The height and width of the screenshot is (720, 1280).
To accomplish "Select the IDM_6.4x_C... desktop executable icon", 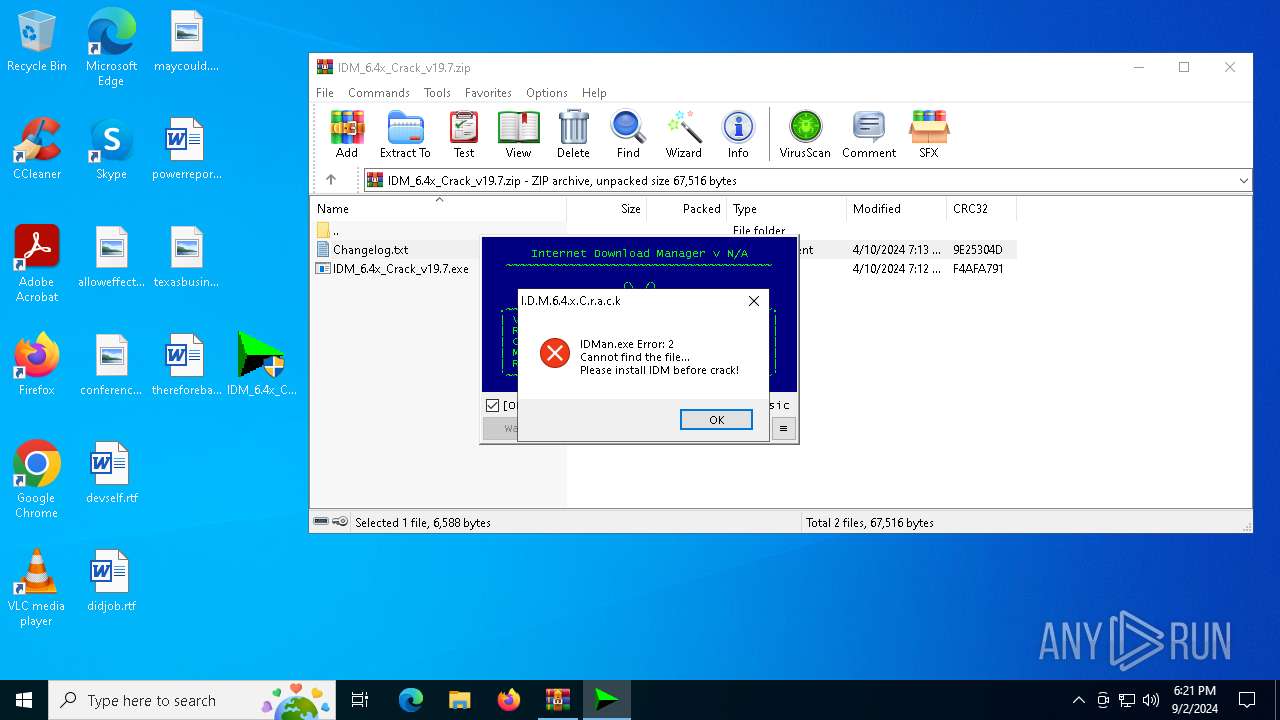I will point(261,365).
